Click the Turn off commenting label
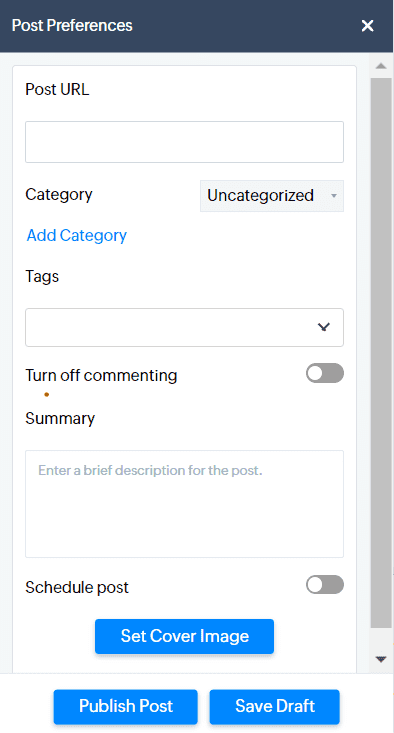 tap(101, 375)
